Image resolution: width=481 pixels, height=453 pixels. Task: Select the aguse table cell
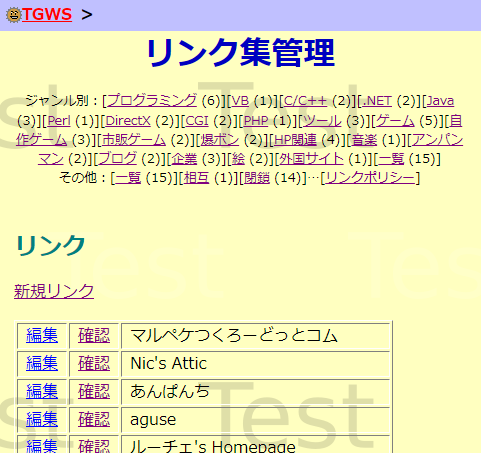pos(256,419)
